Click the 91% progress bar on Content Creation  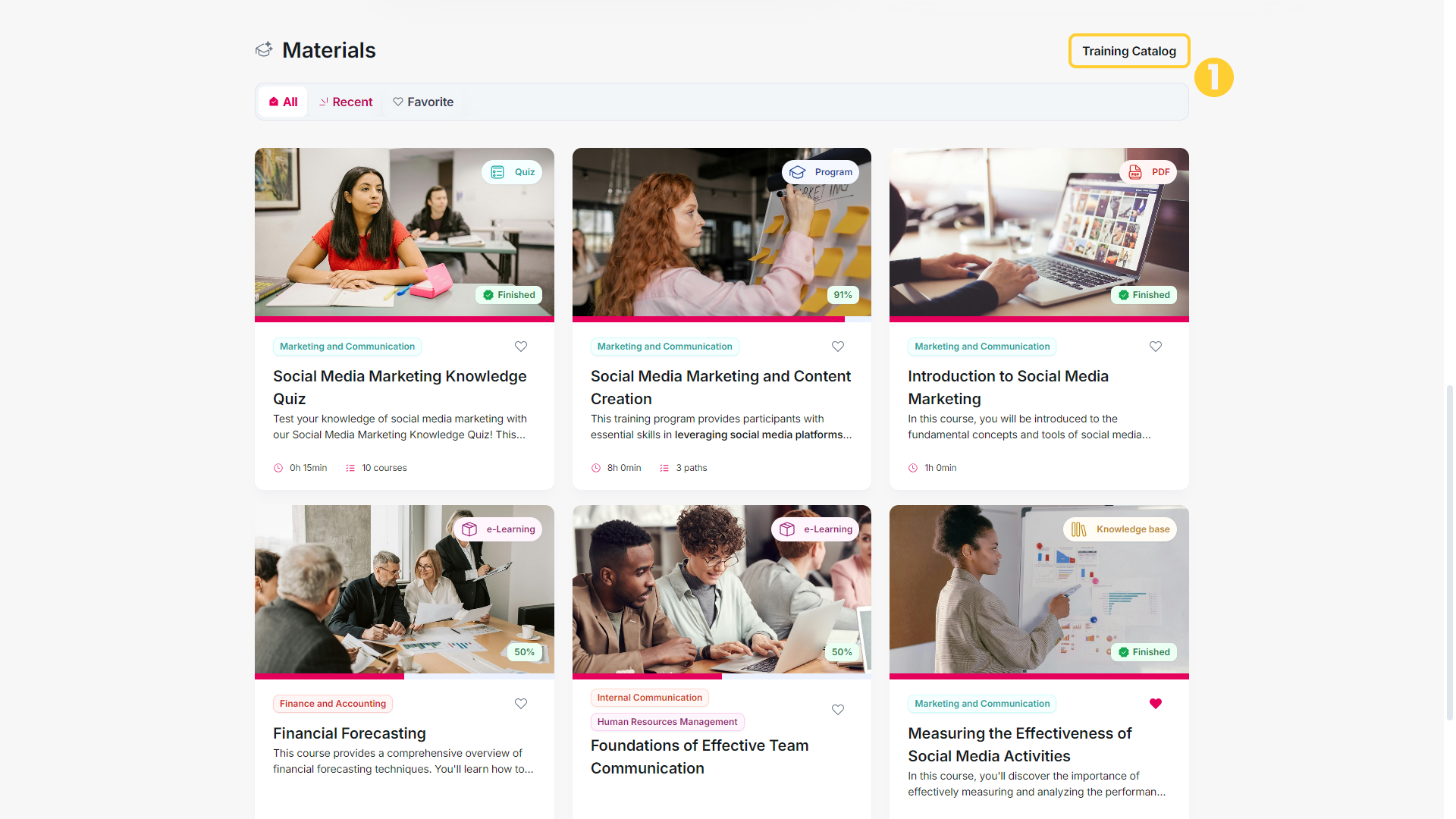click(x=722, y=319)
